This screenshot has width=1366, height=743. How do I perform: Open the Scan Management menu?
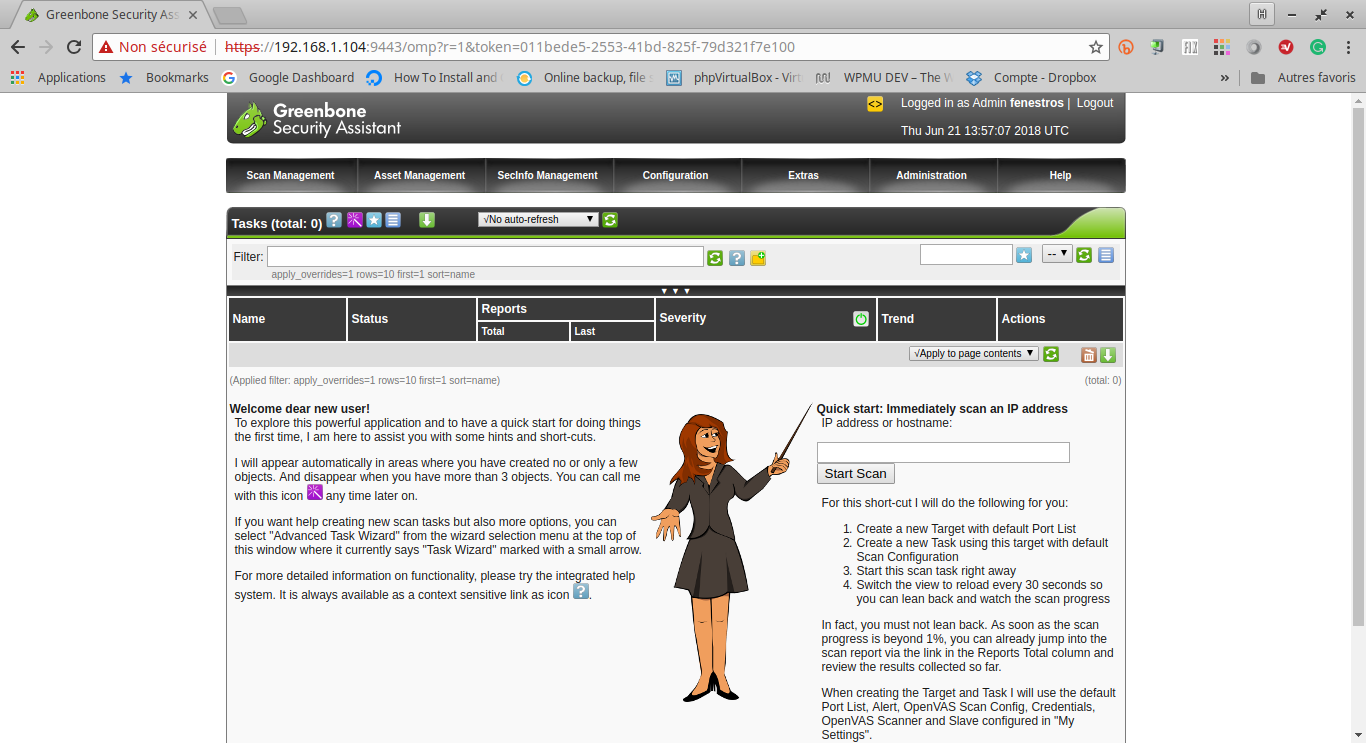coord(290,175)
